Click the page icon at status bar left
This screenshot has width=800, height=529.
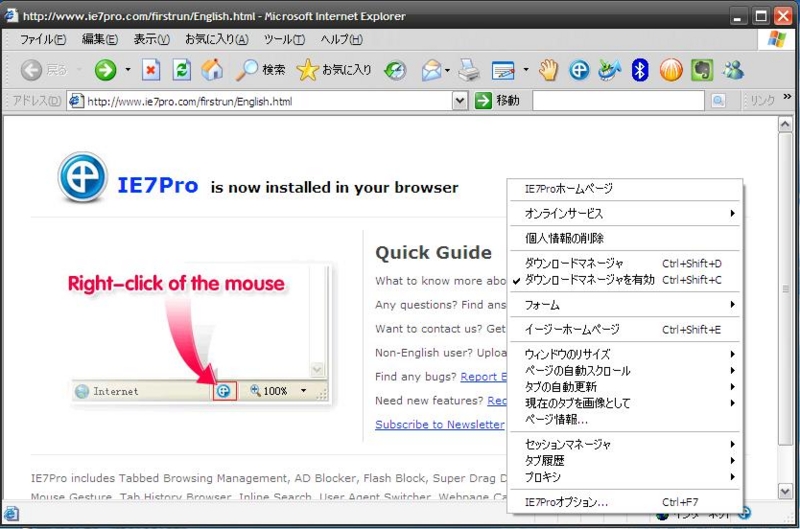11,513
